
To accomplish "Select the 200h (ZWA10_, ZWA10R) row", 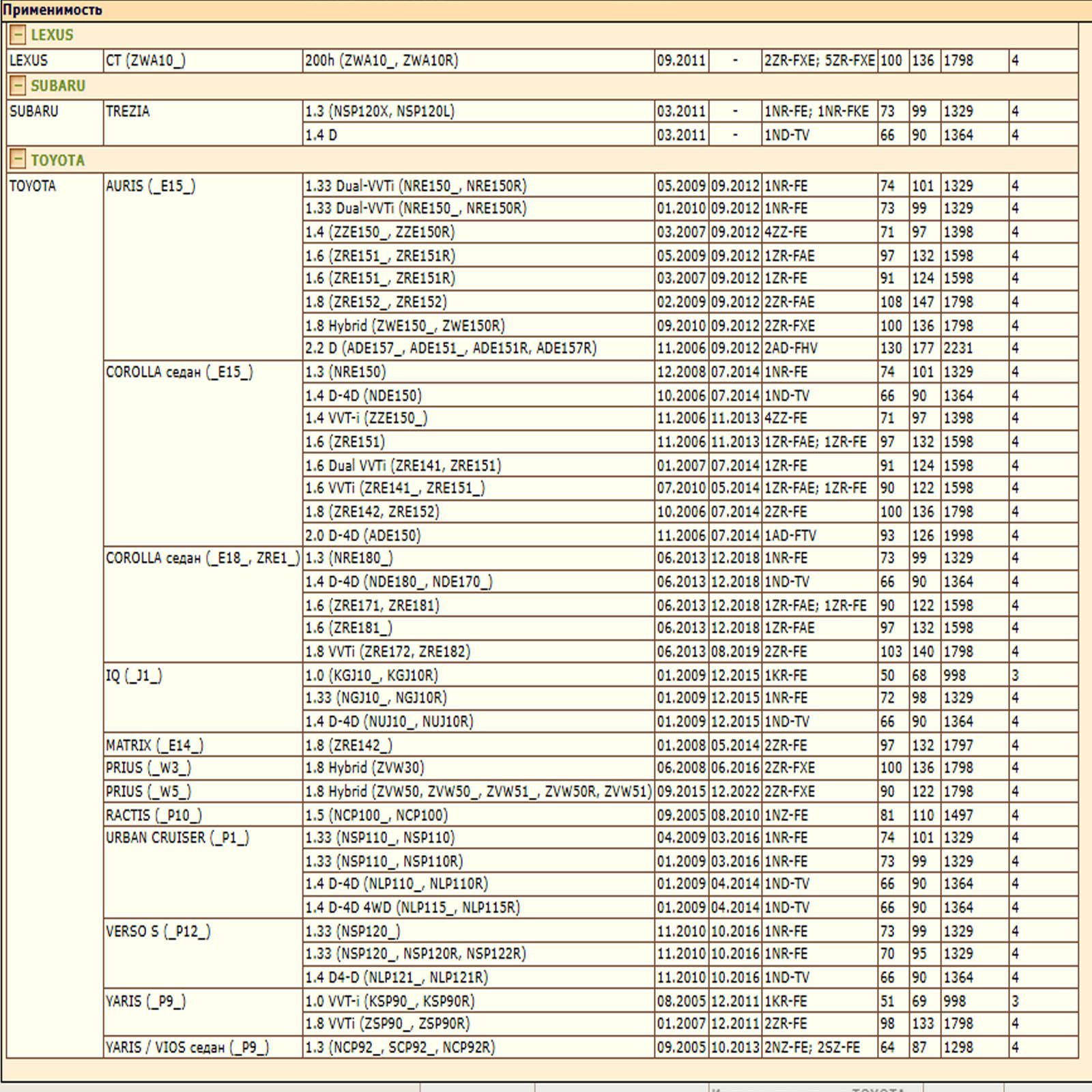I will click(x=382, y=61).
